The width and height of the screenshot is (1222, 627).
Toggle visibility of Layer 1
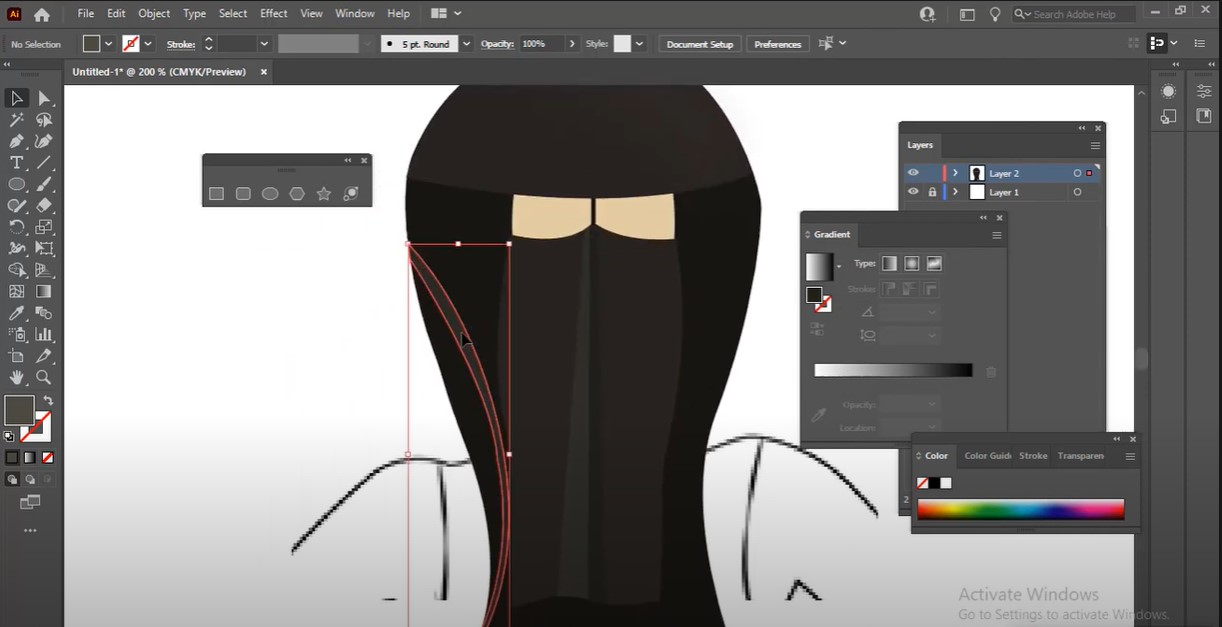[913, 192]
